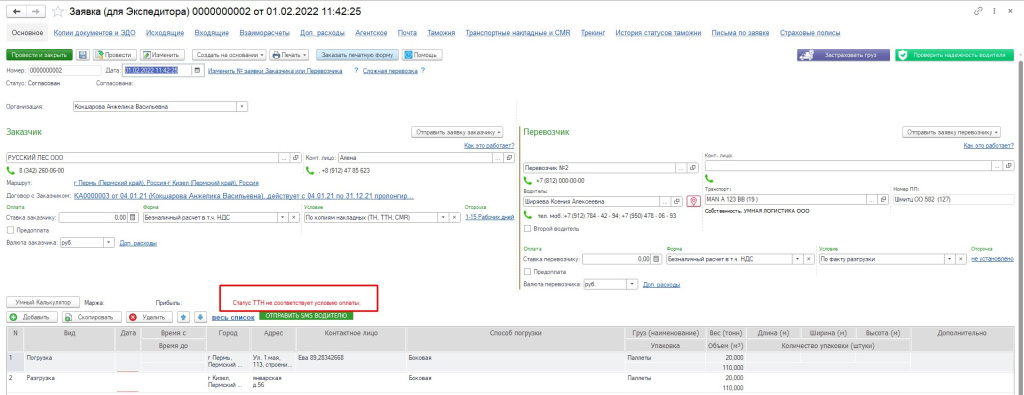
Task: Expand carrier Форма payment dropdown arrow
Action: pos(796,259)
